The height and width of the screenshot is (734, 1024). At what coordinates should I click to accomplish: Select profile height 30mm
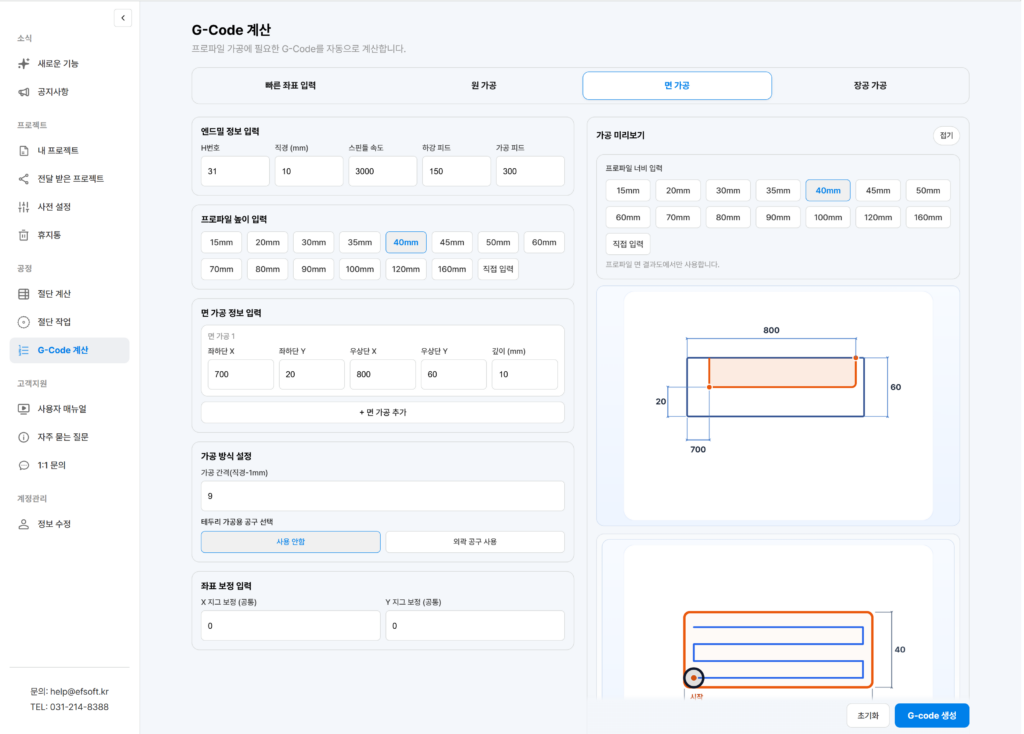point(313,242)
